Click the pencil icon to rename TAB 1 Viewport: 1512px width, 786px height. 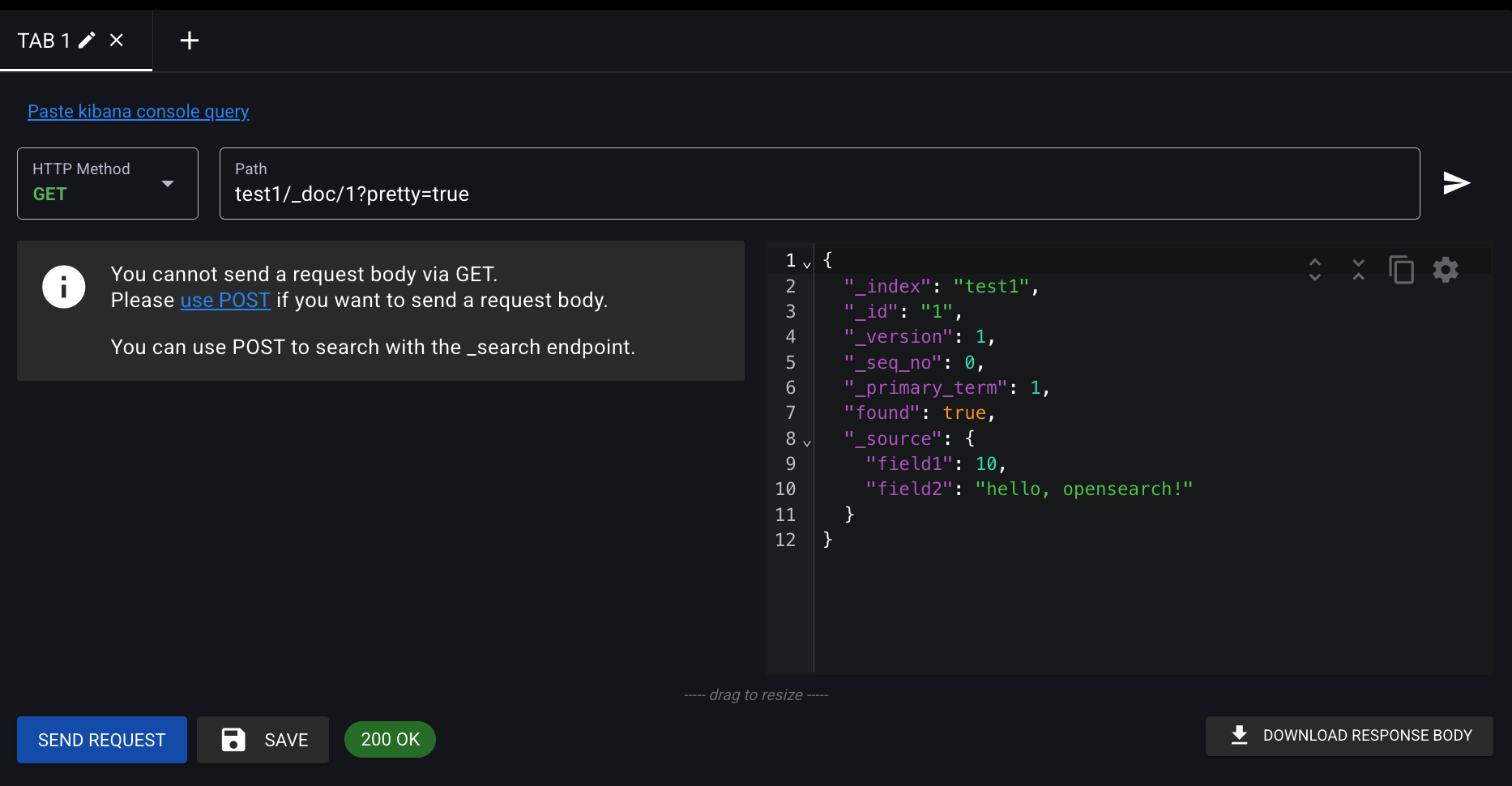[87, 41]
